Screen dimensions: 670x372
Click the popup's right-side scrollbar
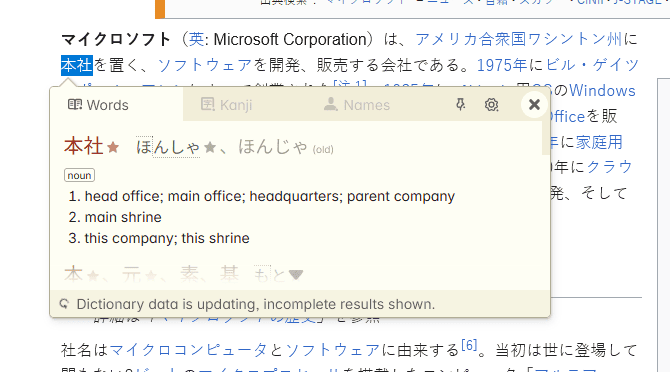(x=546, y=138)
